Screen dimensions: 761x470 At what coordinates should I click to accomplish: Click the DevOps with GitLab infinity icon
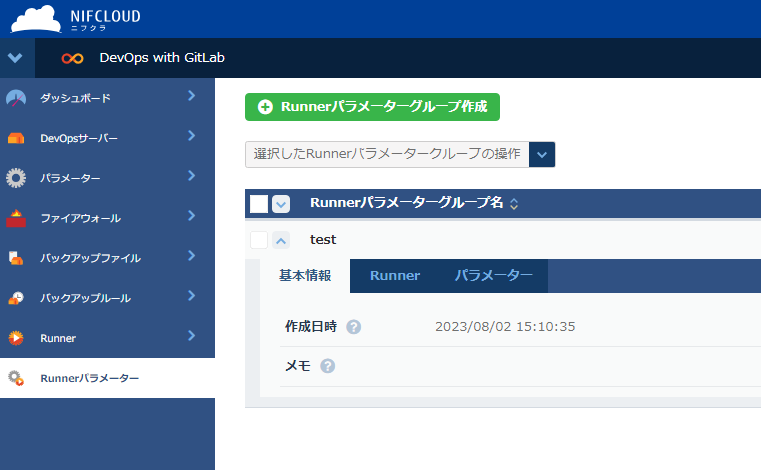click(x=72, y=58)
